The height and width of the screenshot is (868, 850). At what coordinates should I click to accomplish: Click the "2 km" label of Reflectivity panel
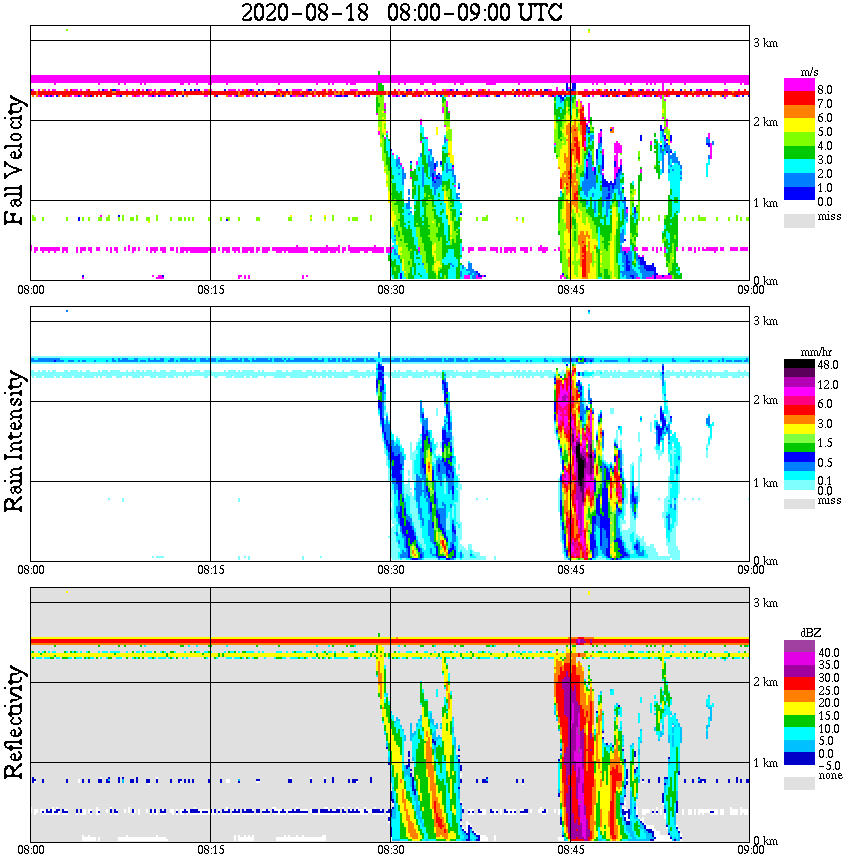pos(765,682)
